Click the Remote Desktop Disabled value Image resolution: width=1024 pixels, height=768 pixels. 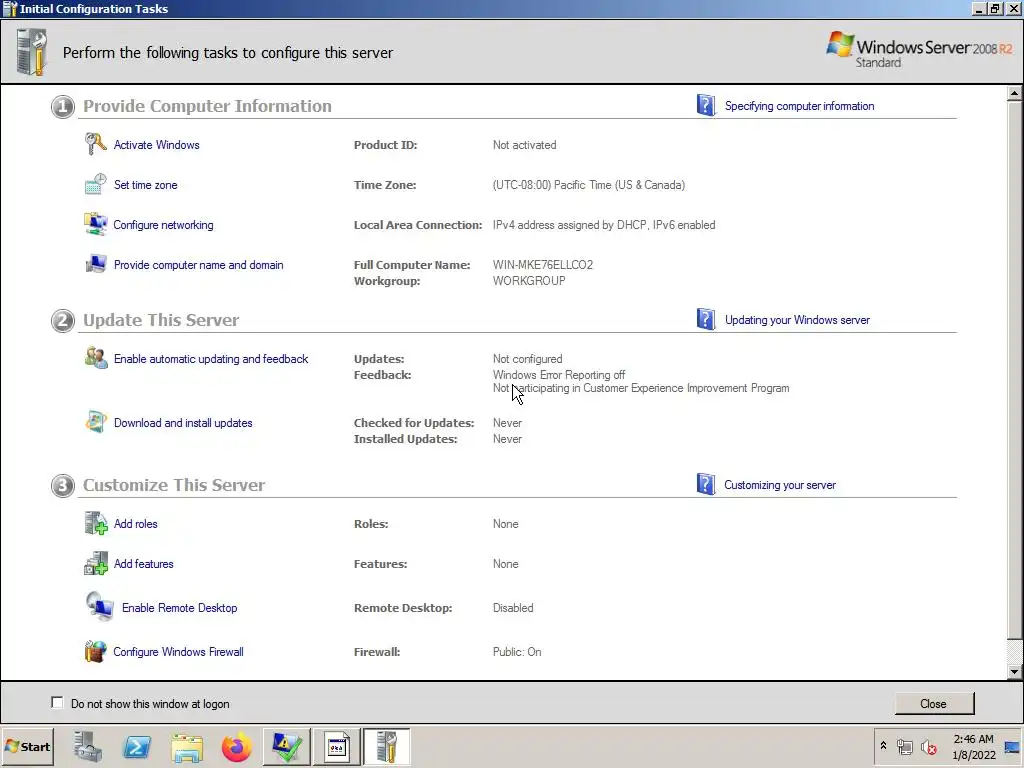513,607
